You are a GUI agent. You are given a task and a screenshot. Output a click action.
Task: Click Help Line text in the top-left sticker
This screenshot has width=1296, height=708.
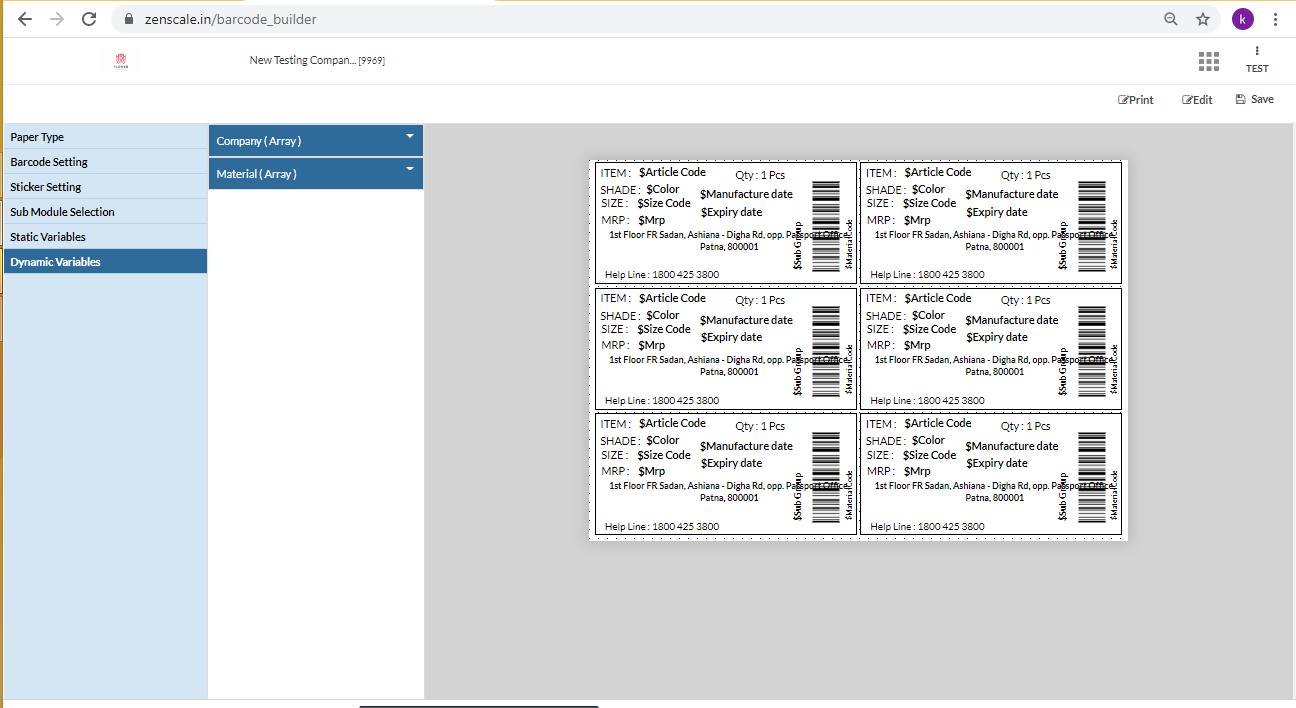coord(662,274)
